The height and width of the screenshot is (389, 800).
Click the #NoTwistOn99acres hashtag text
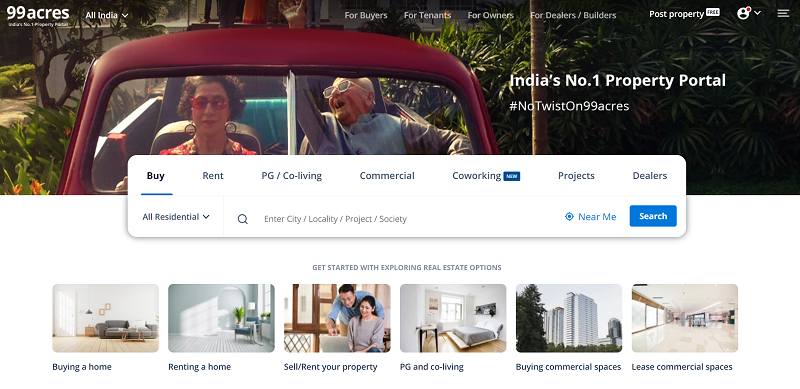point(569,106)
